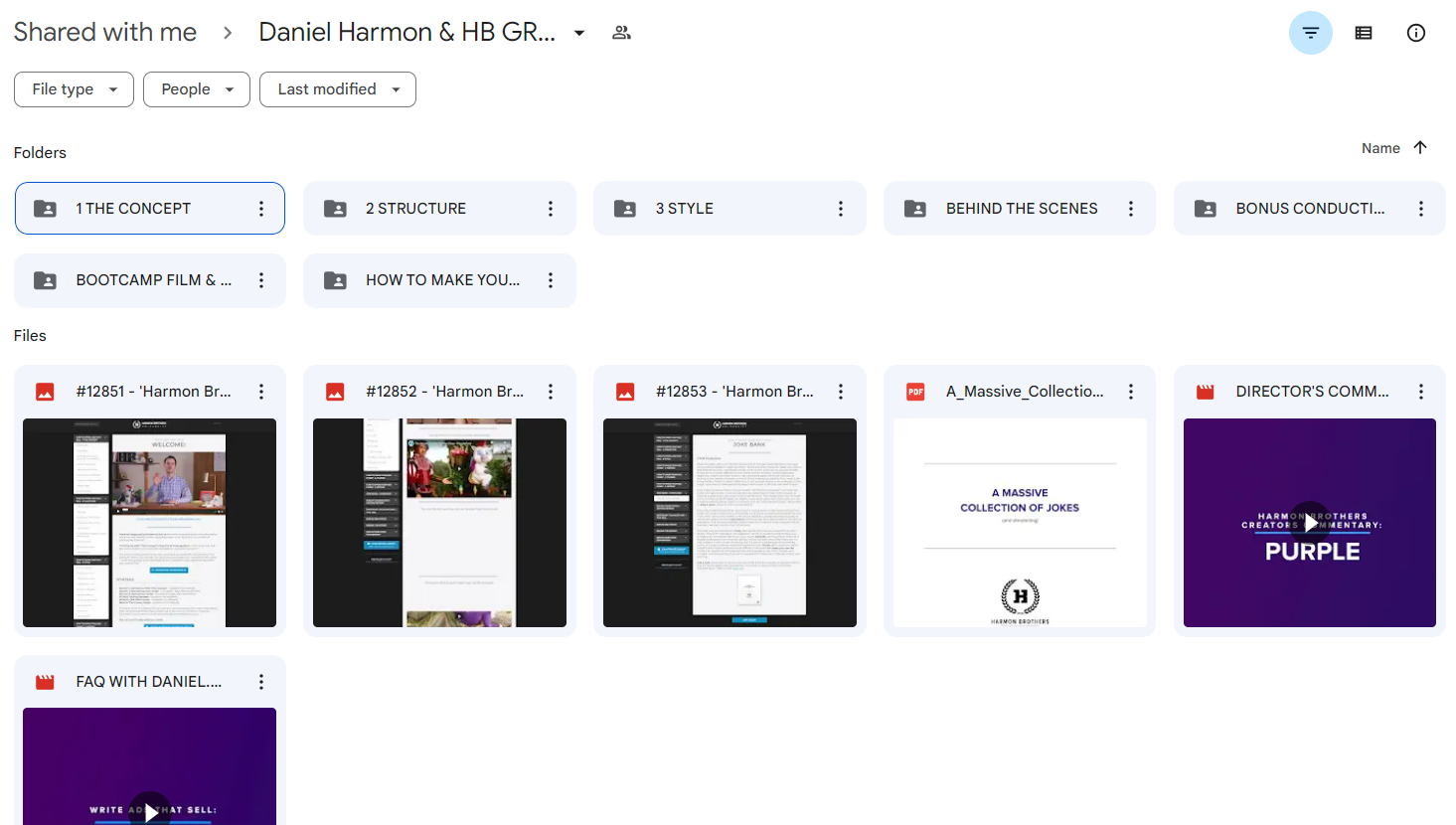Click the shared folder icon of BEHIND THE SCENES
The image size is (1456, 825).
[915, 209]
